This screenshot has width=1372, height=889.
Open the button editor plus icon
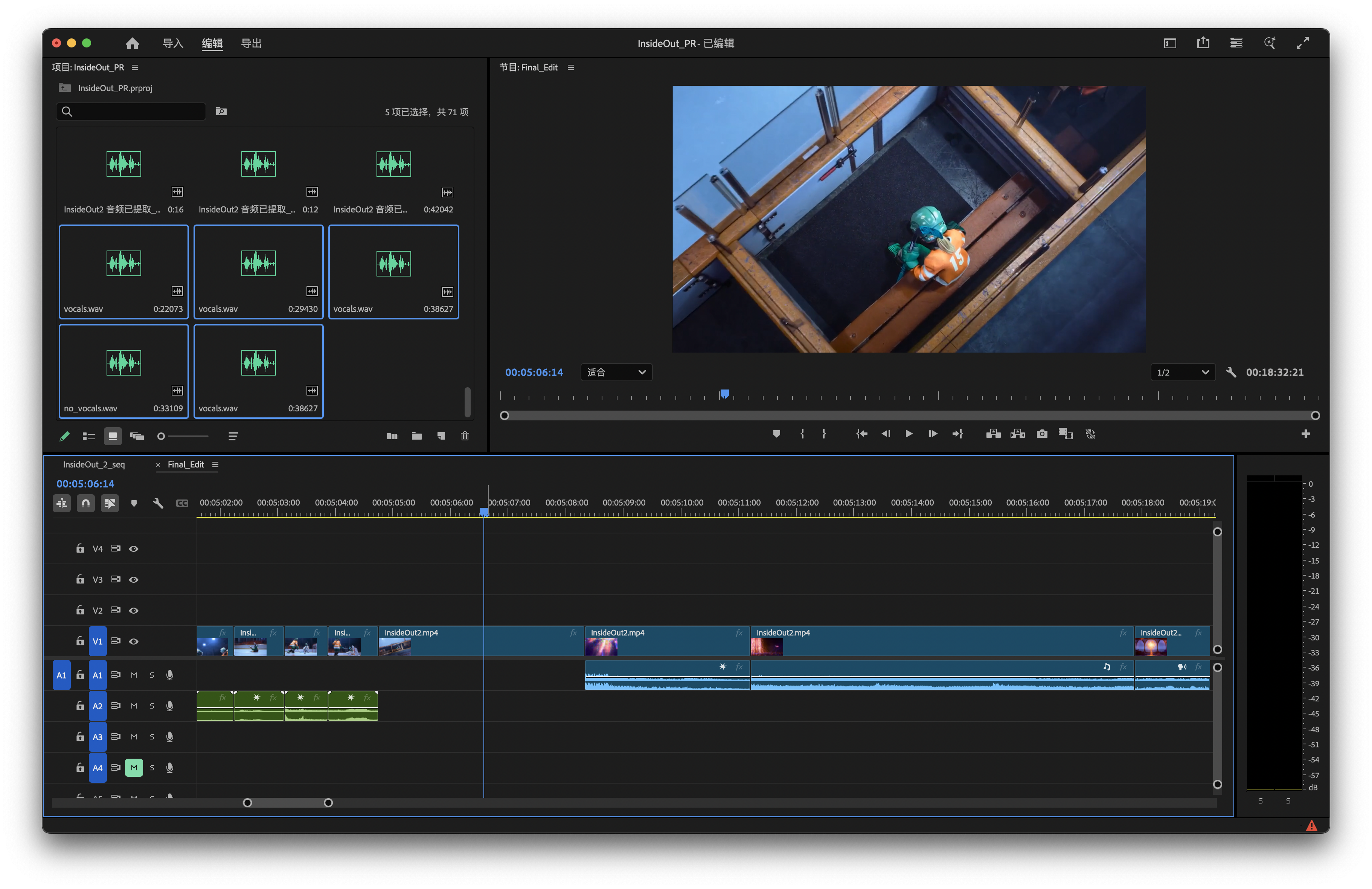tap(1306, 434)
